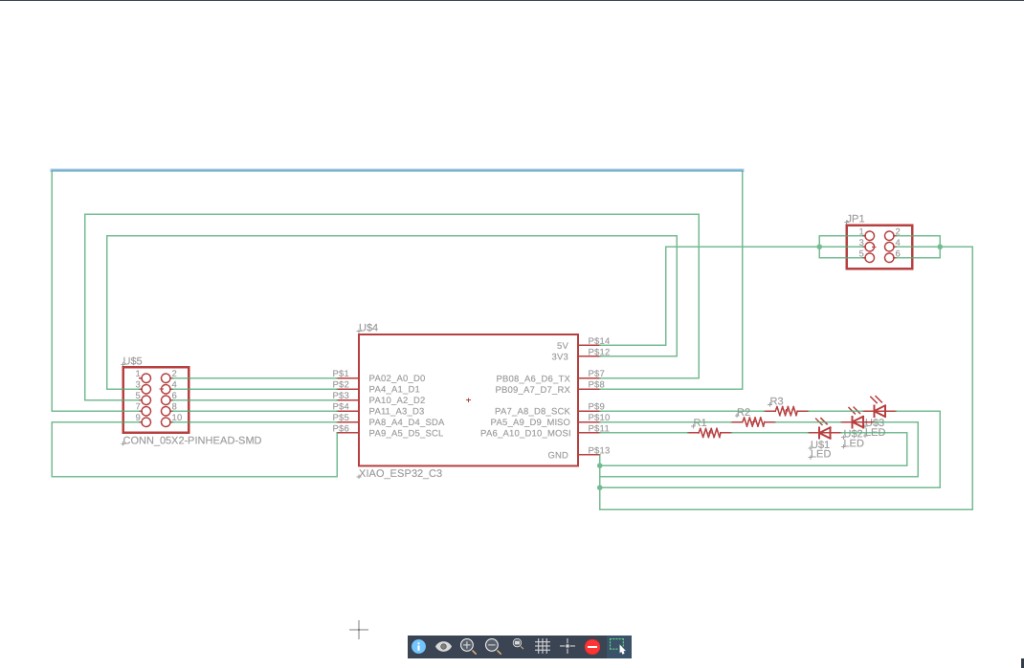Select resistor R3 symbol
This screenshot has width=1024, height=668.
pyautogui.click(x=786, y=411)
